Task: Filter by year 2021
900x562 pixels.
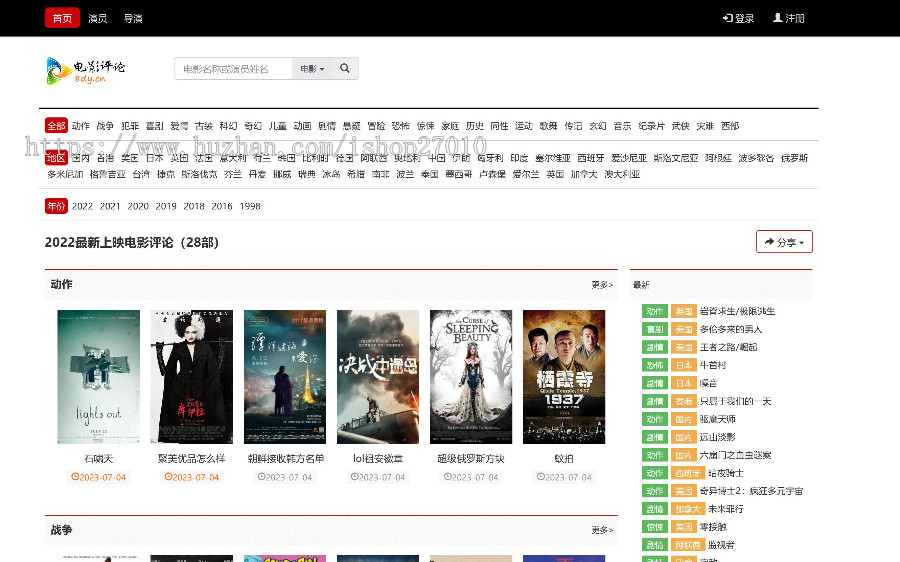Action: point(110,206)
